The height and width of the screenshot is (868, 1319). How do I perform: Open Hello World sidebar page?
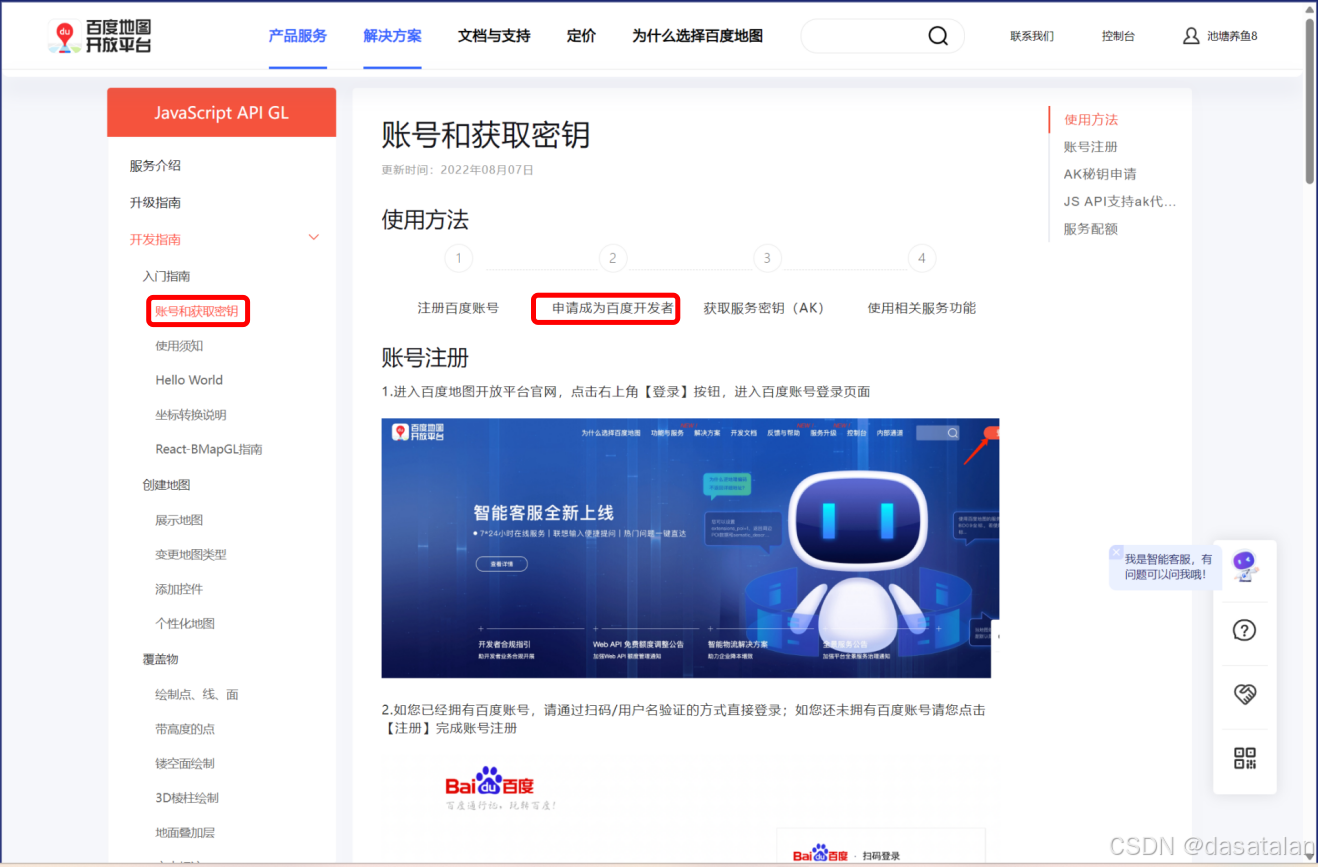(189, 380)
